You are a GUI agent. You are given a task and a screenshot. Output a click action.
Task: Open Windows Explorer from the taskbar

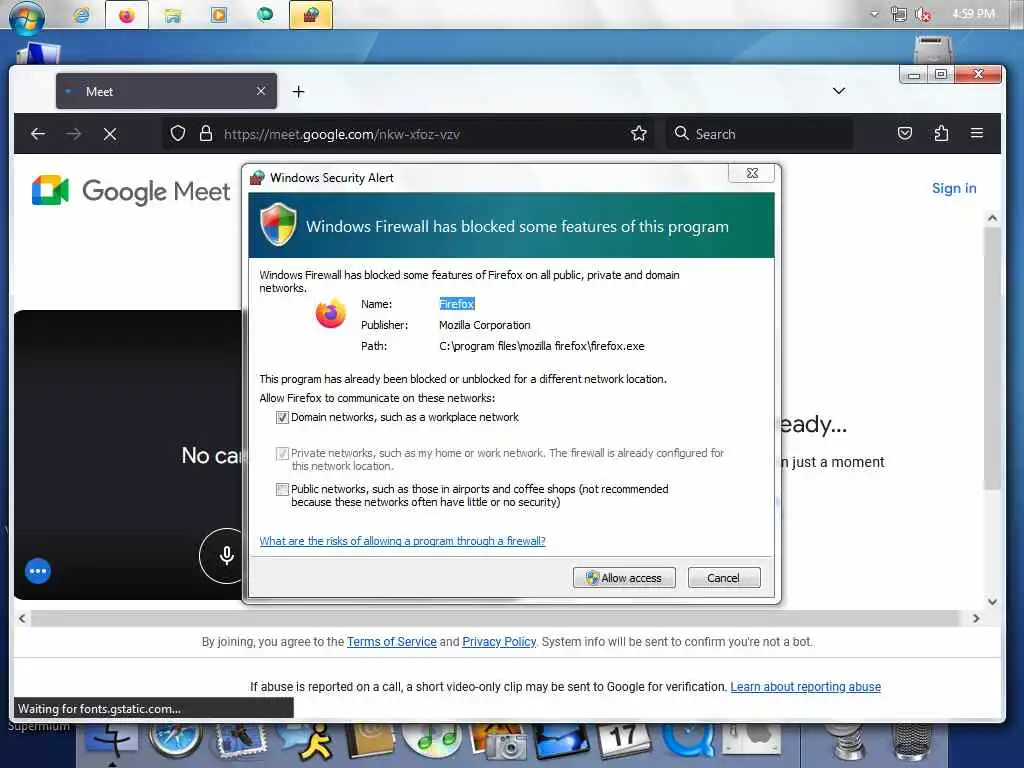click(173, 15)
